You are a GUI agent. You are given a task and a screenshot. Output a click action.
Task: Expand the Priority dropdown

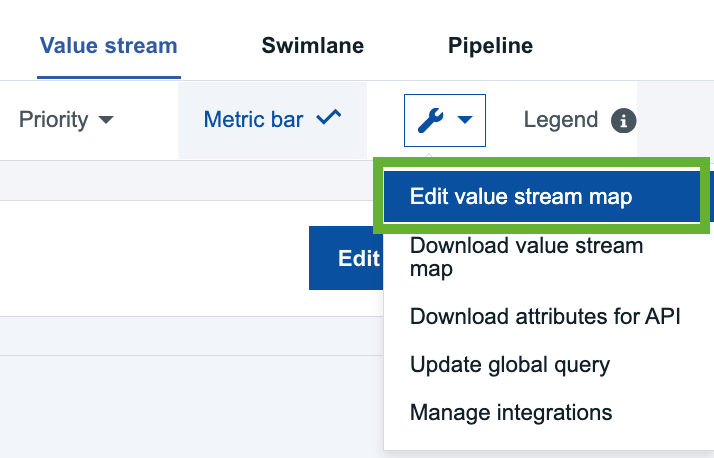tap(66, 120)
